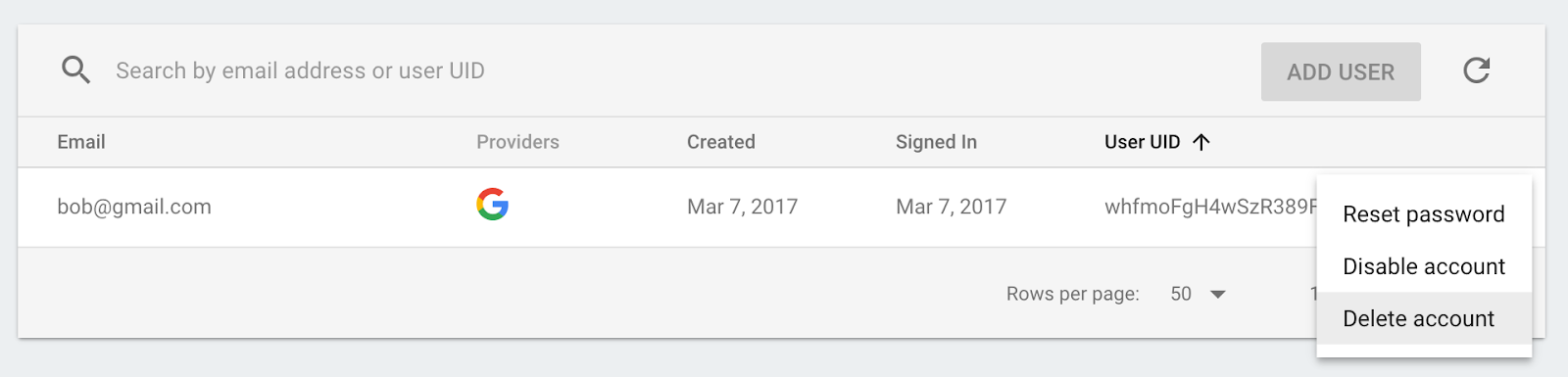
Task: Sort by the Email column header
Action: [81, 142]
